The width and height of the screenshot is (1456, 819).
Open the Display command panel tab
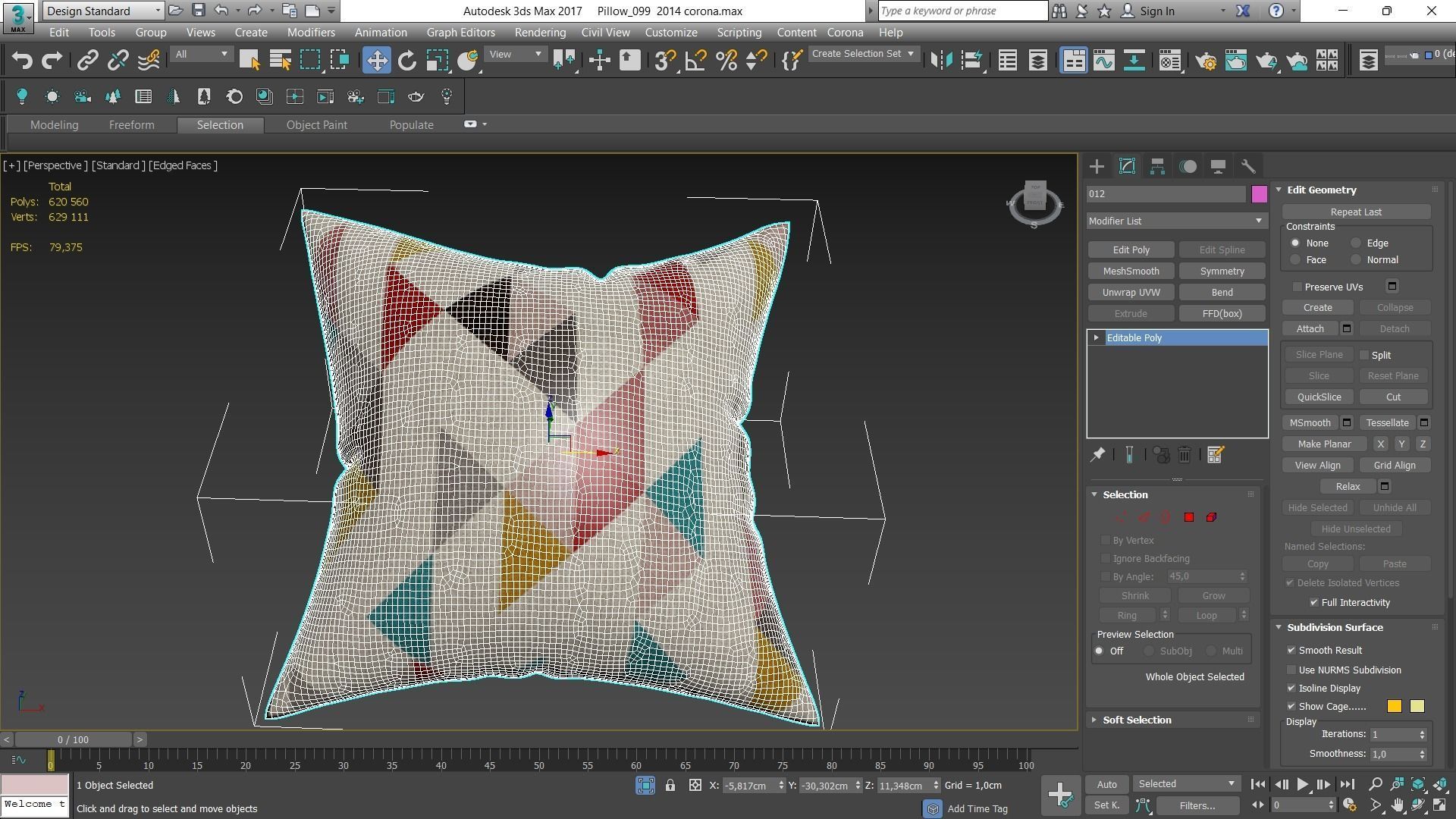(x=1218, y=167)
